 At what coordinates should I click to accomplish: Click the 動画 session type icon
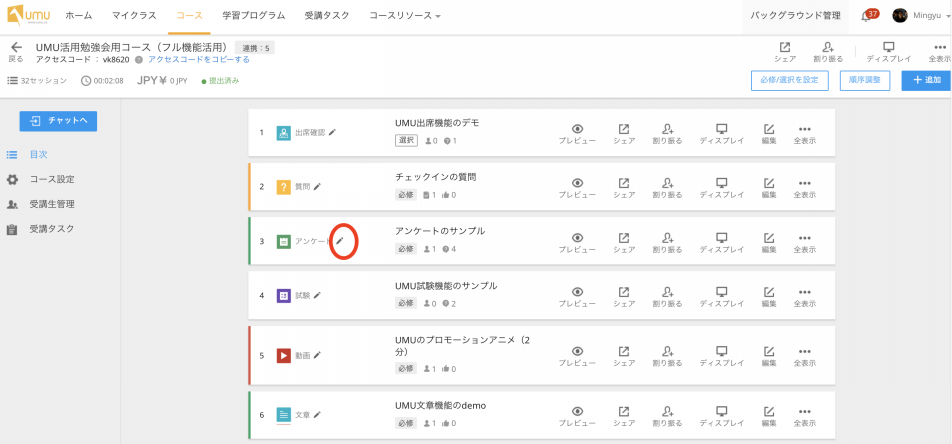284,355
